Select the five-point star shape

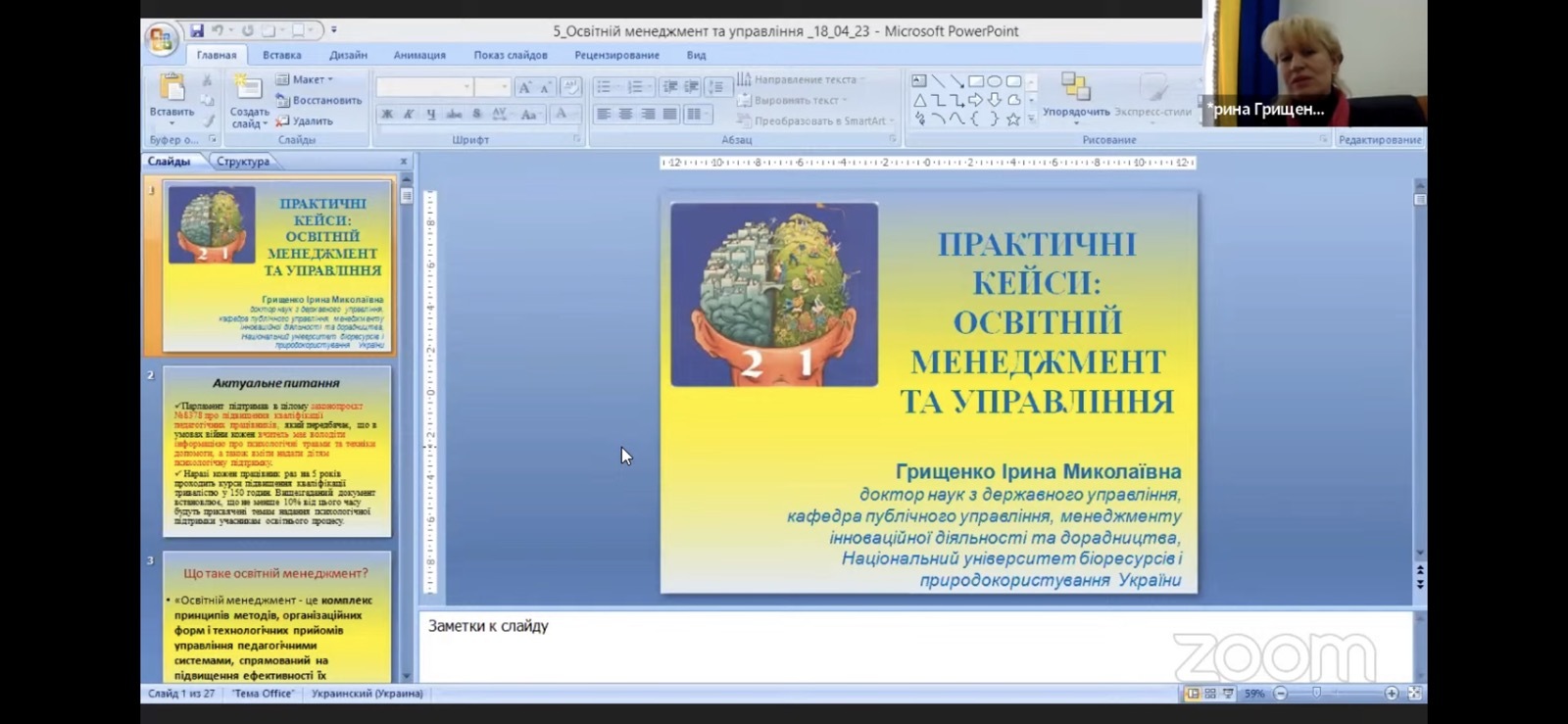pos(1013,120)
